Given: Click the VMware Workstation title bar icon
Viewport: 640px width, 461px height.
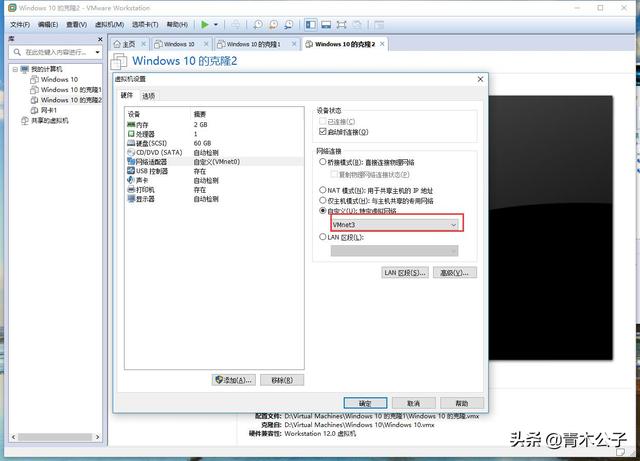Looking at the screenshot, I should [12, 8].
